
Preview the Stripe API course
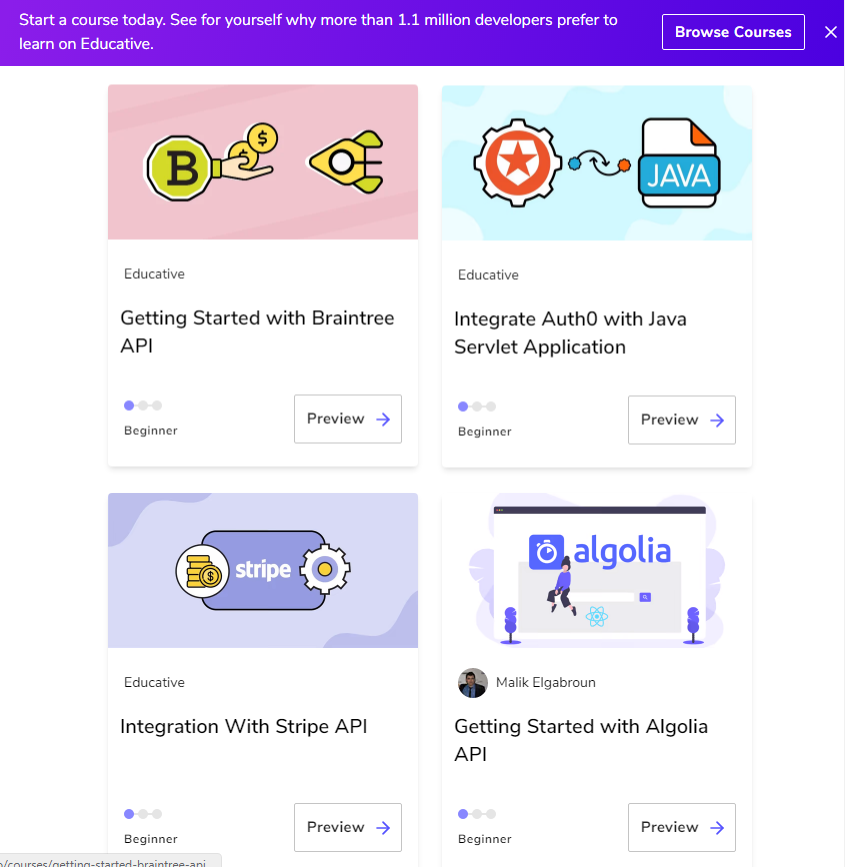coord(348,827)
